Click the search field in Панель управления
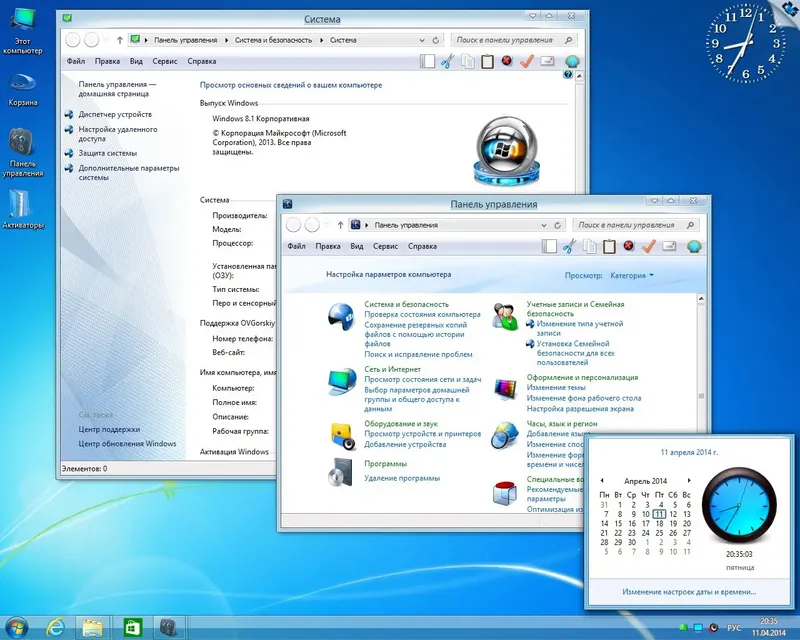Image resolution: width=800 pixels, height=640 pixels. (635, 226)
